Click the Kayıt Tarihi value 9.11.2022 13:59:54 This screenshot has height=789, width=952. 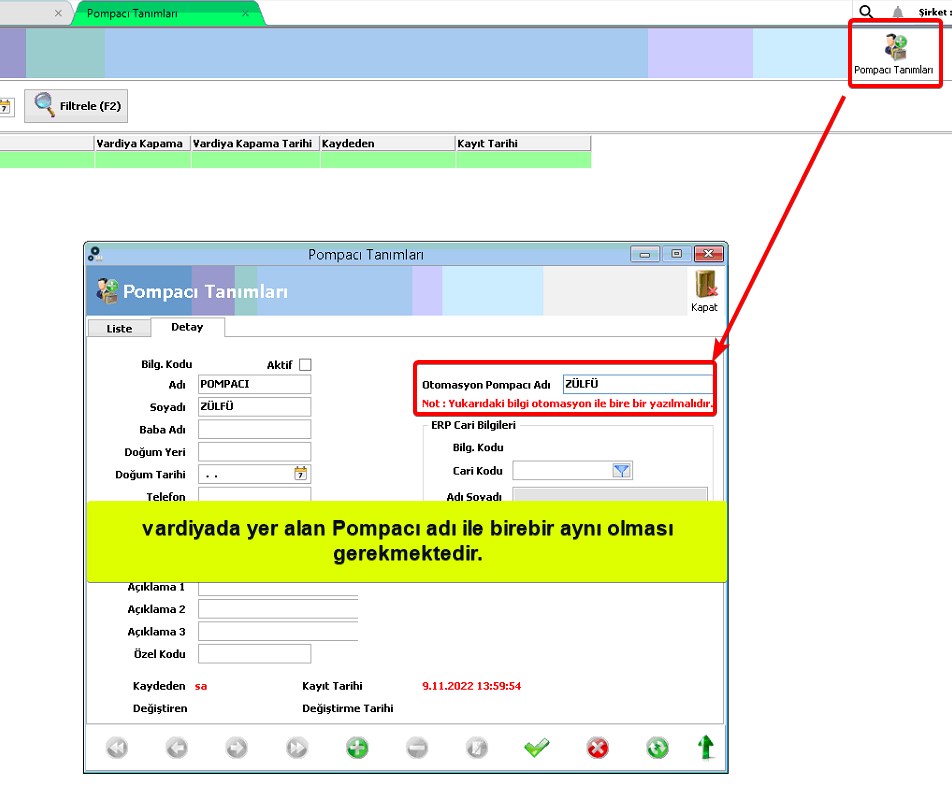[472, 686]
